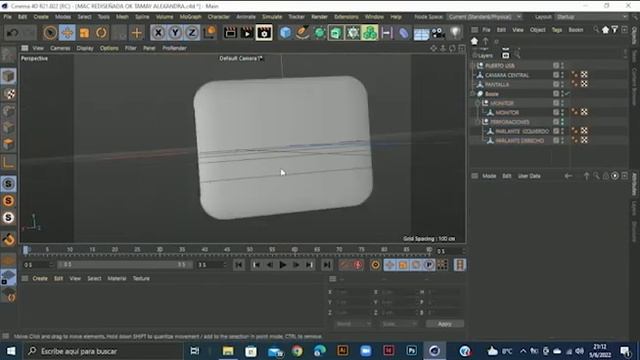
Task: Click the Object Manager filter funnel icon
Action: tap(615, 30)
